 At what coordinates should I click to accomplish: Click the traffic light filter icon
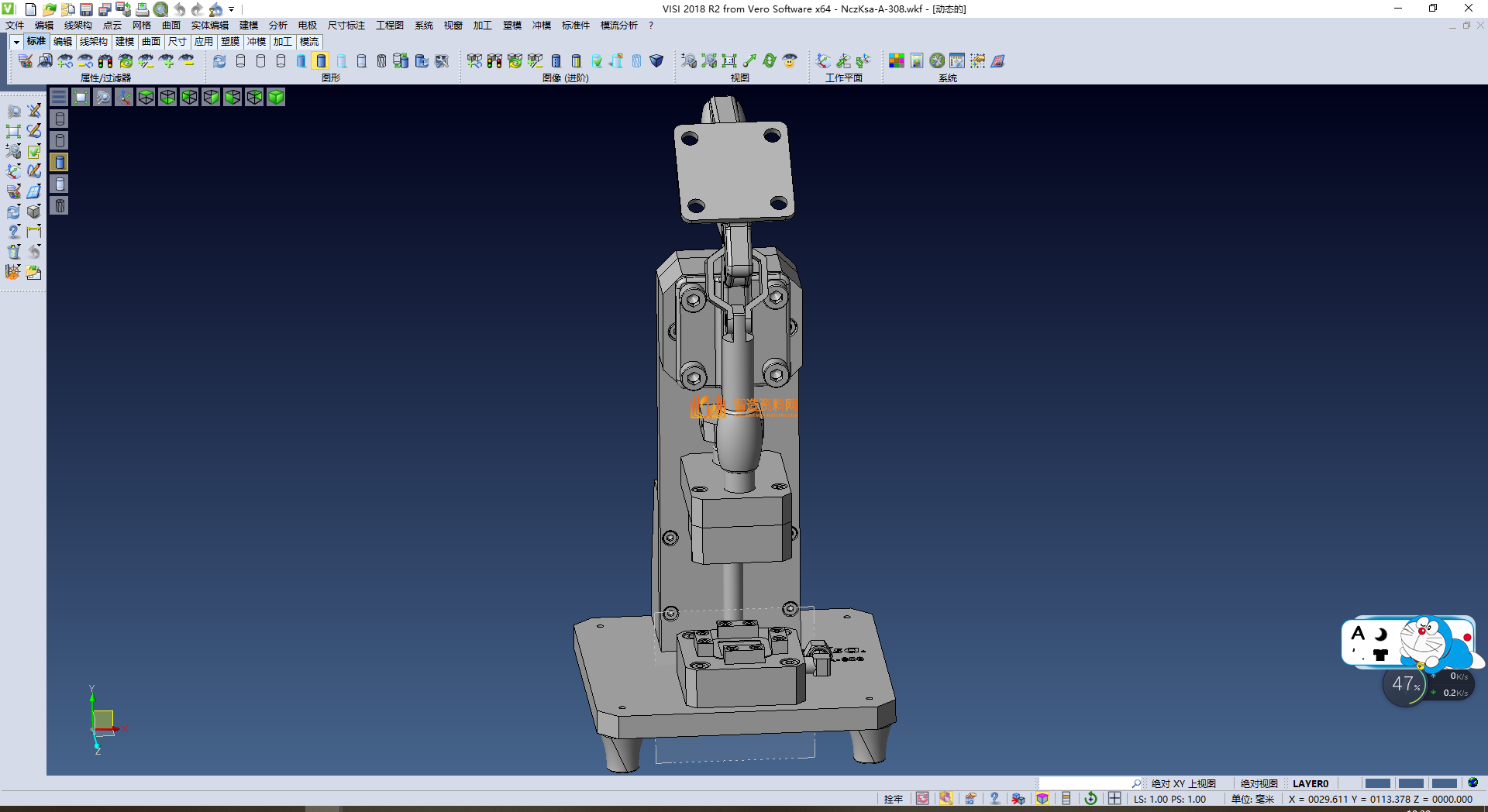[105, 61]
